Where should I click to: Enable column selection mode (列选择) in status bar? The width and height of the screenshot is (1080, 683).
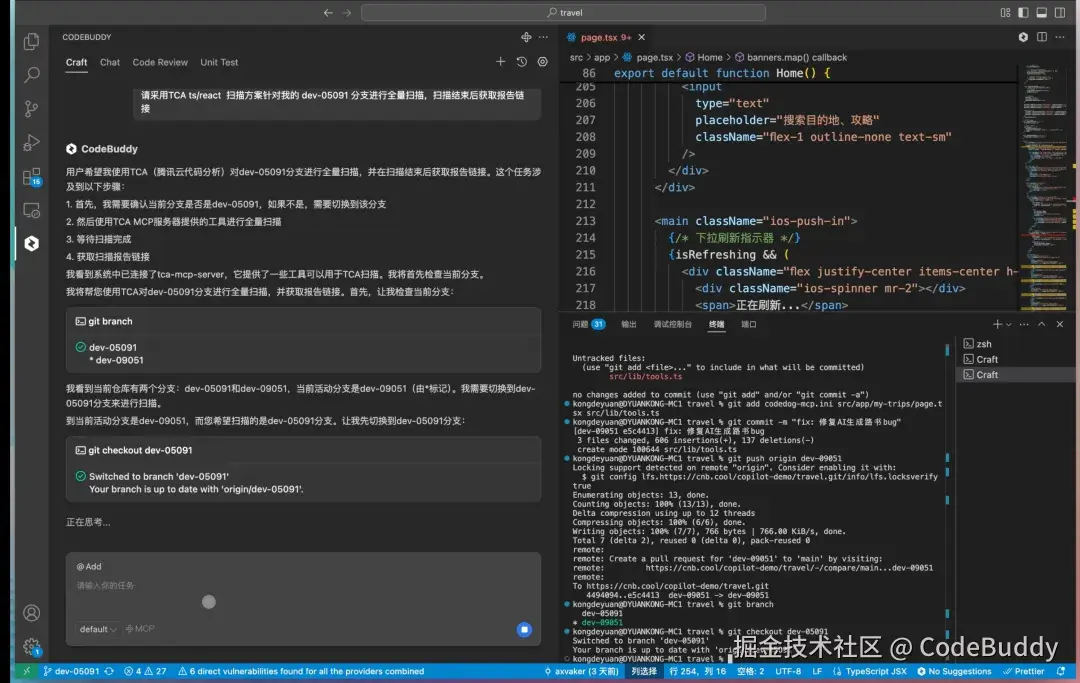pyautogui.click(x=643, y=672)
